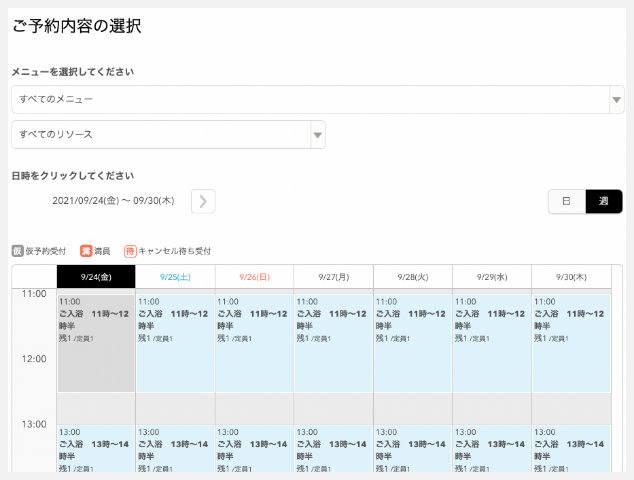
Task: Open the すべてのメニュー dropdown
Action: [x=318, y=99]
